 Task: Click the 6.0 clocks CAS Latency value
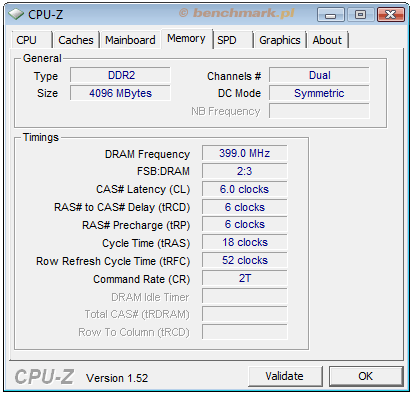pyautogui.click(x=245, y=189)
